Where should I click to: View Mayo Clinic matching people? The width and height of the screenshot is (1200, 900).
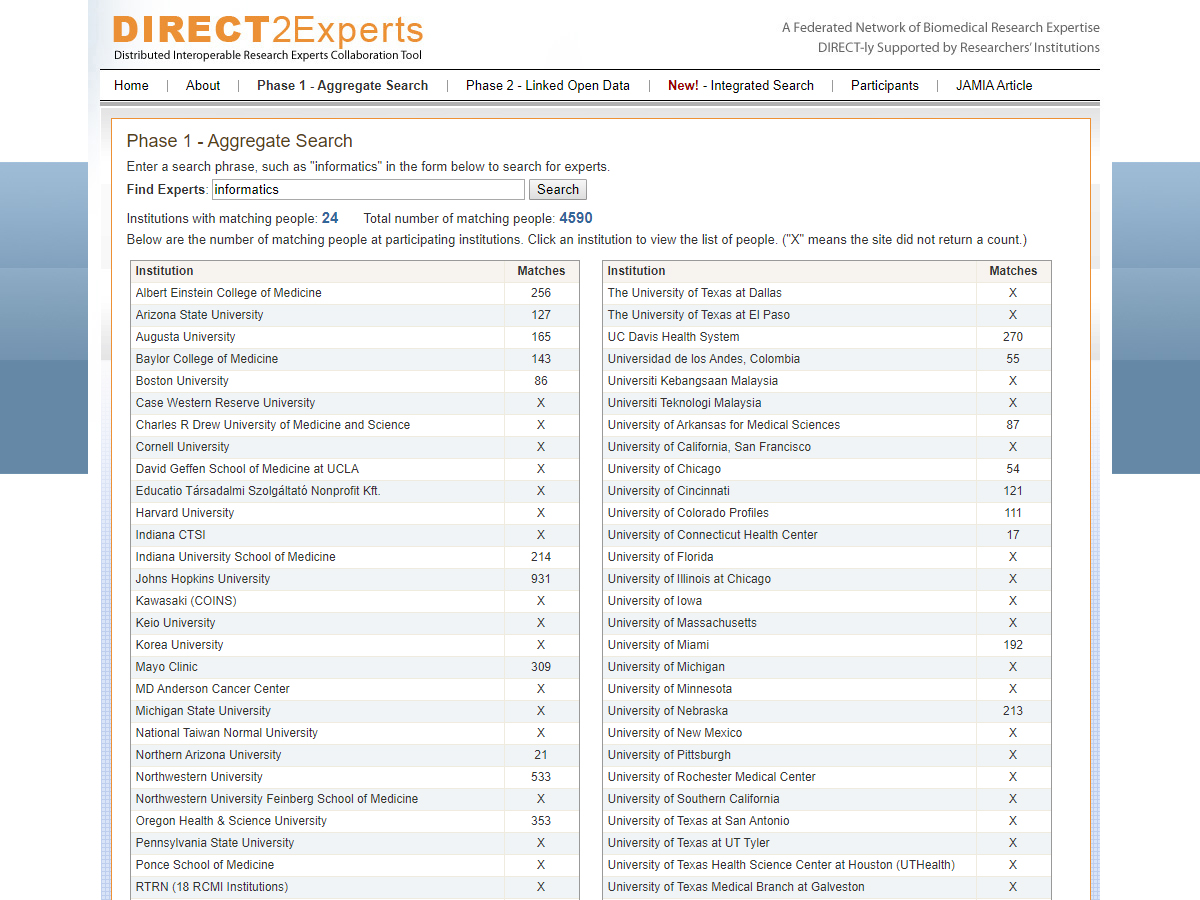pos(167,667)
